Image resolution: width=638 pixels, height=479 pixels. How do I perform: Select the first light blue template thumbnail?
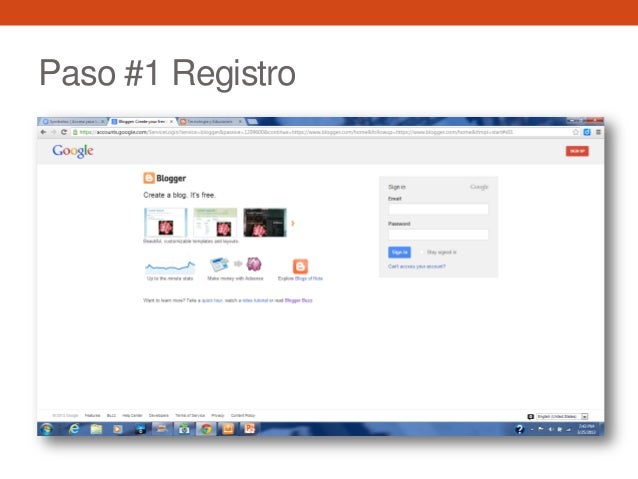[166, 223]
